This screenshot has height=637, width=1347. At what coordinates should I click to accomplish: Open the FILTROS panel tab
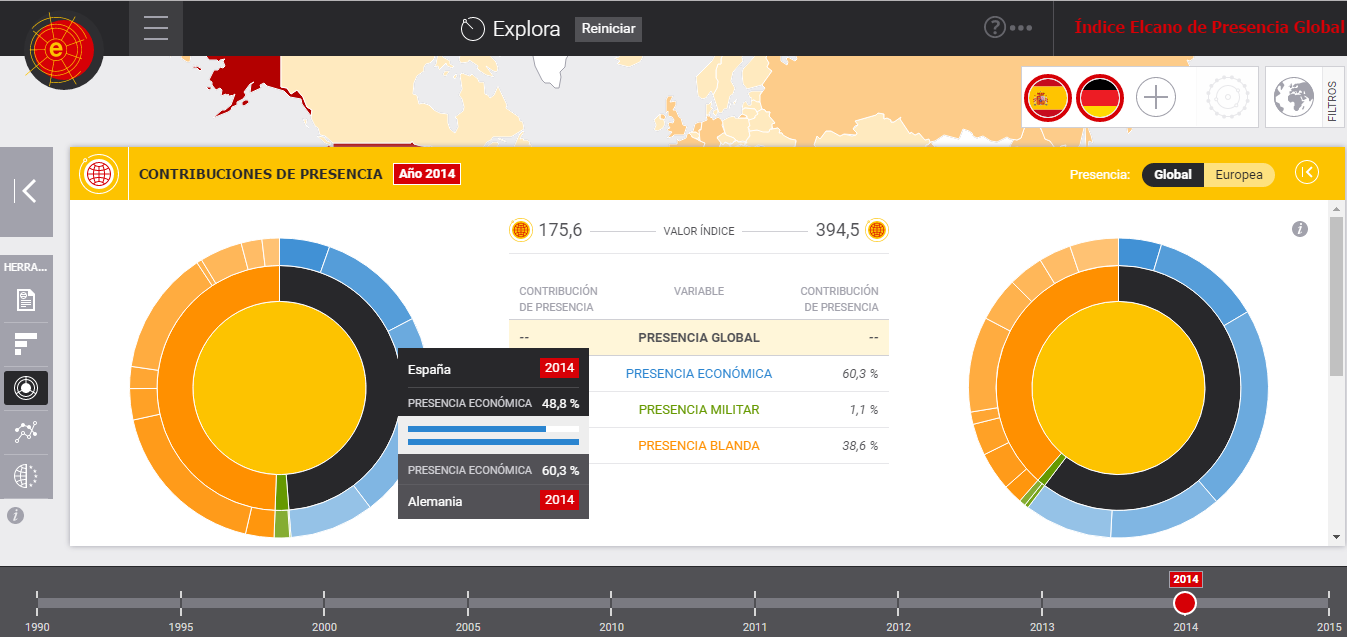click(1331, 98)
